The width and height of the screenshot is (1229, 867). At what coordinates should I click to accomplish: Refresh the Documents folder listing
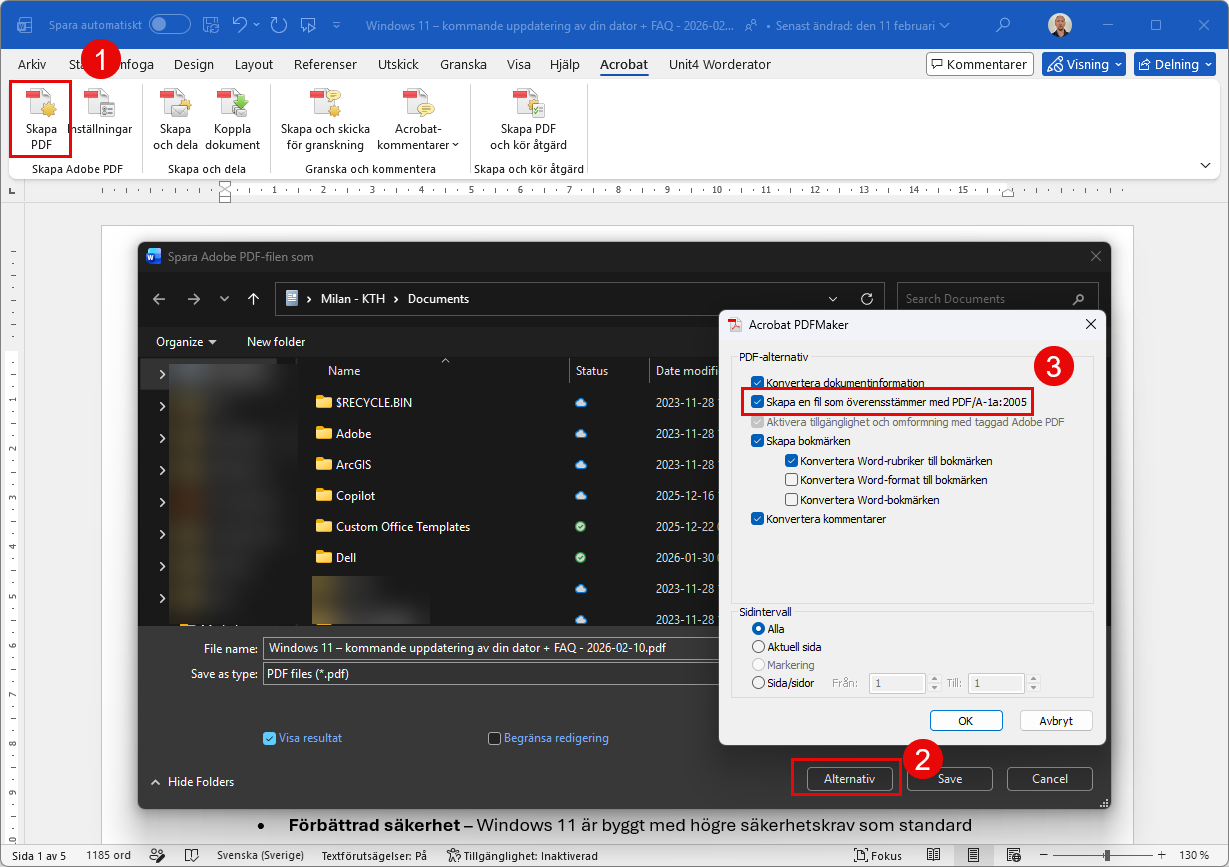click(x=867, y=299)
